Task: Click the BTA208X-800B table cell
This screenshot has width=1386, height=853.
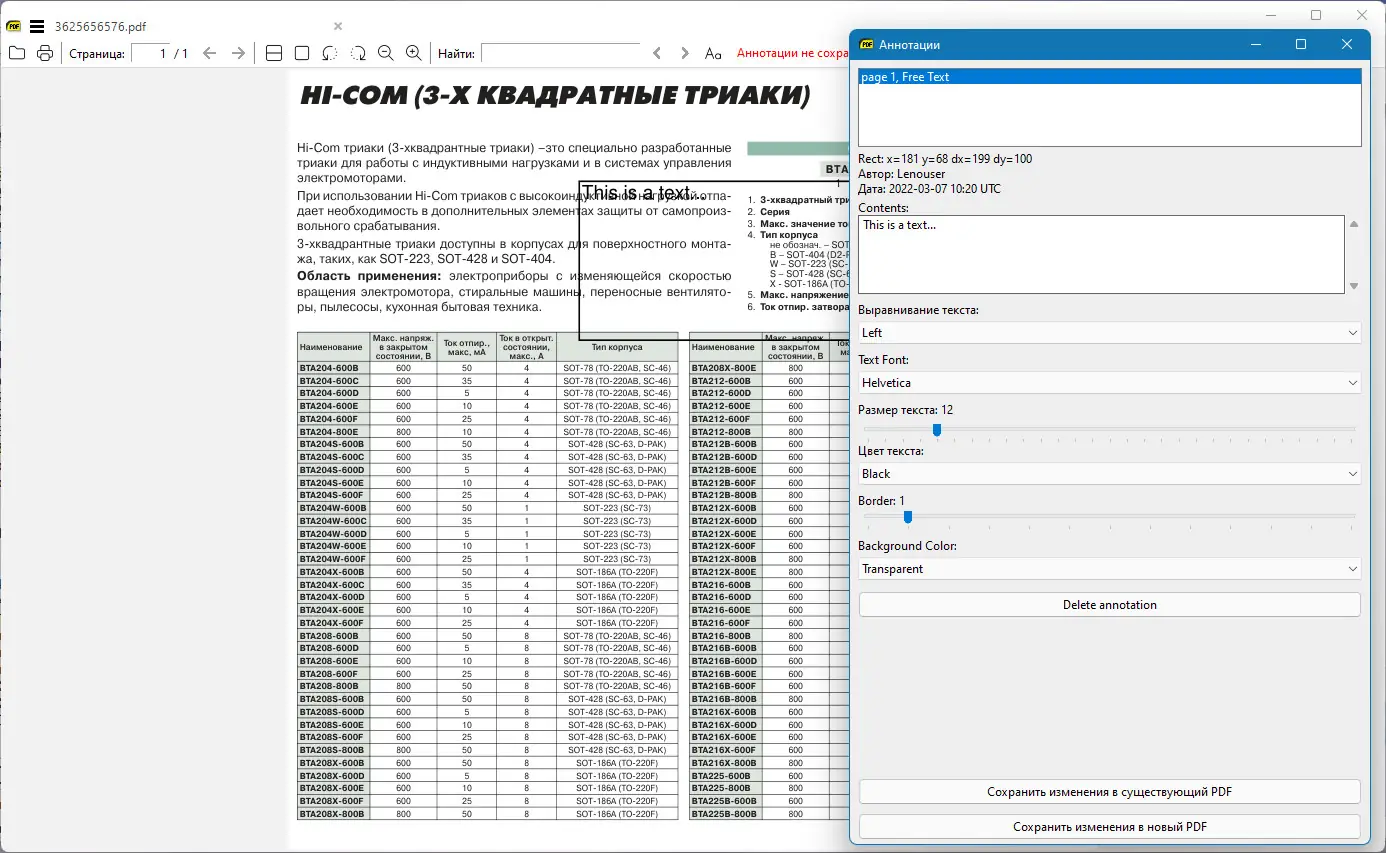Action: [x=333, y=814]
